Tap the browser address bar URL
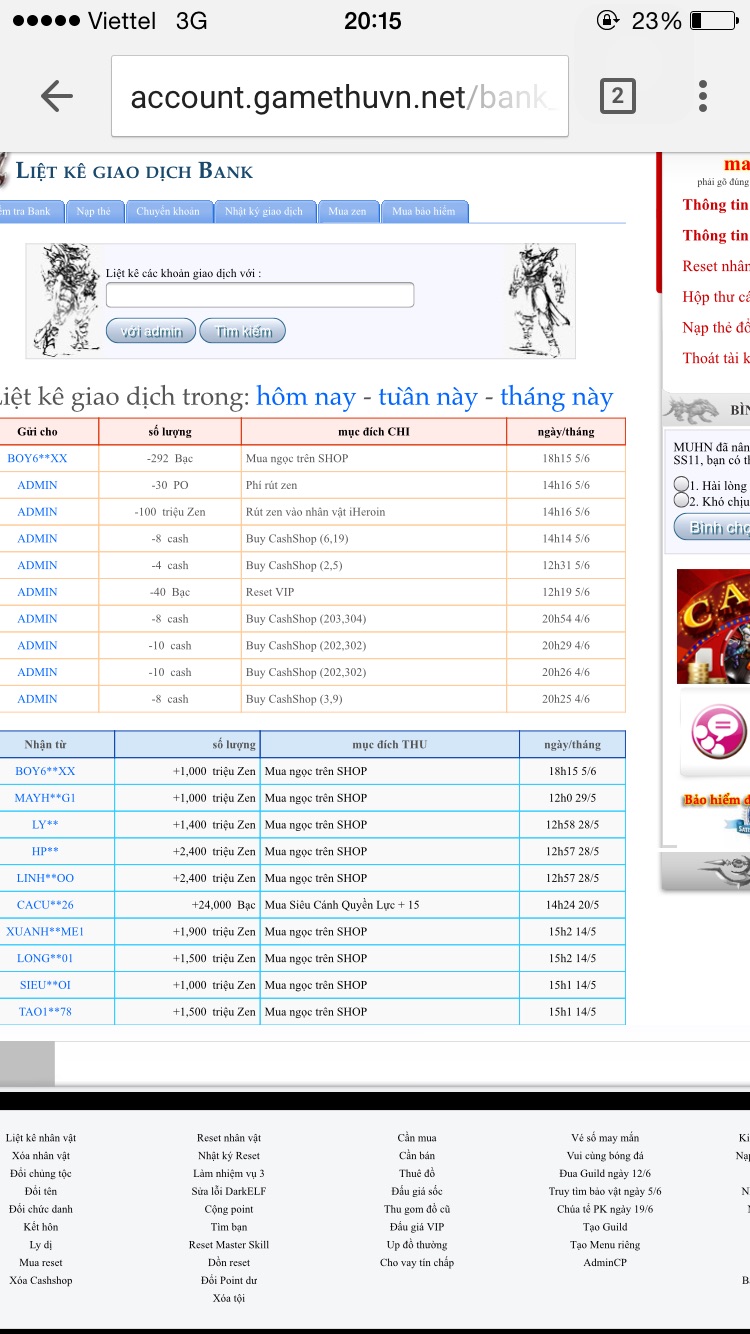Viewport: 750px width, 1334px height. click(340, 97)
